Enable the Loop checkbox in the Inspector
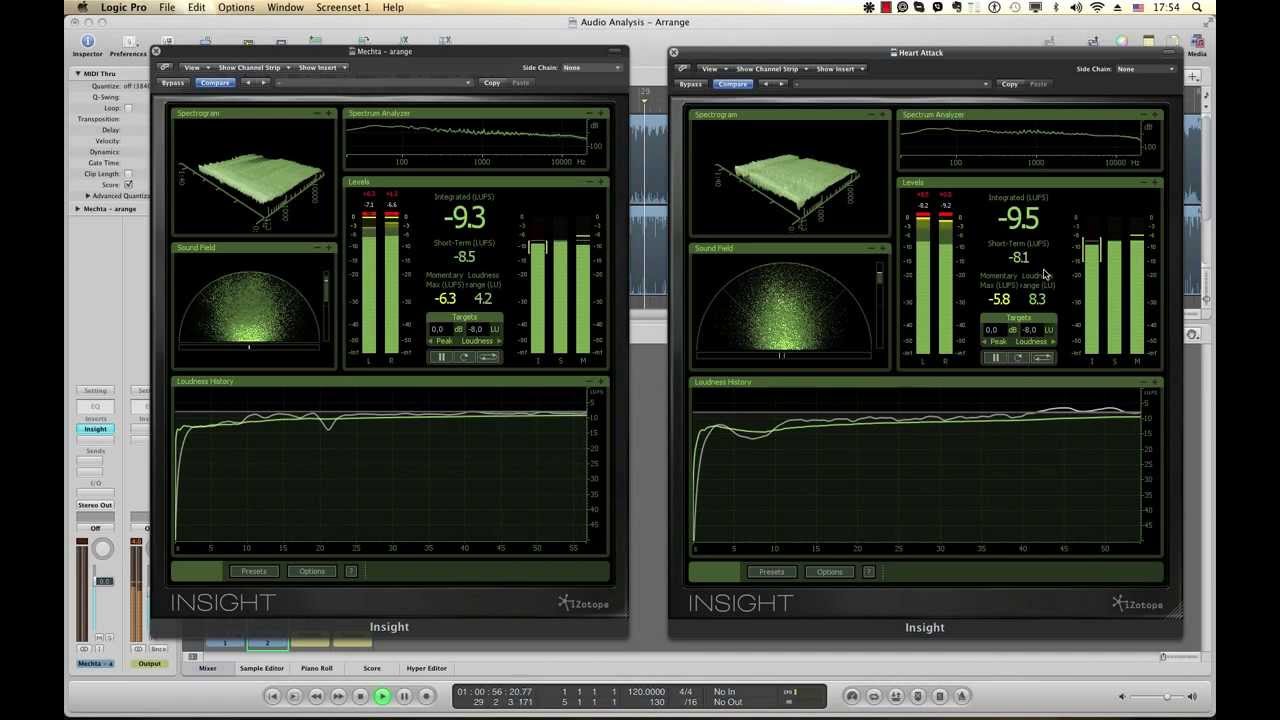 click(x=128, y=108)
